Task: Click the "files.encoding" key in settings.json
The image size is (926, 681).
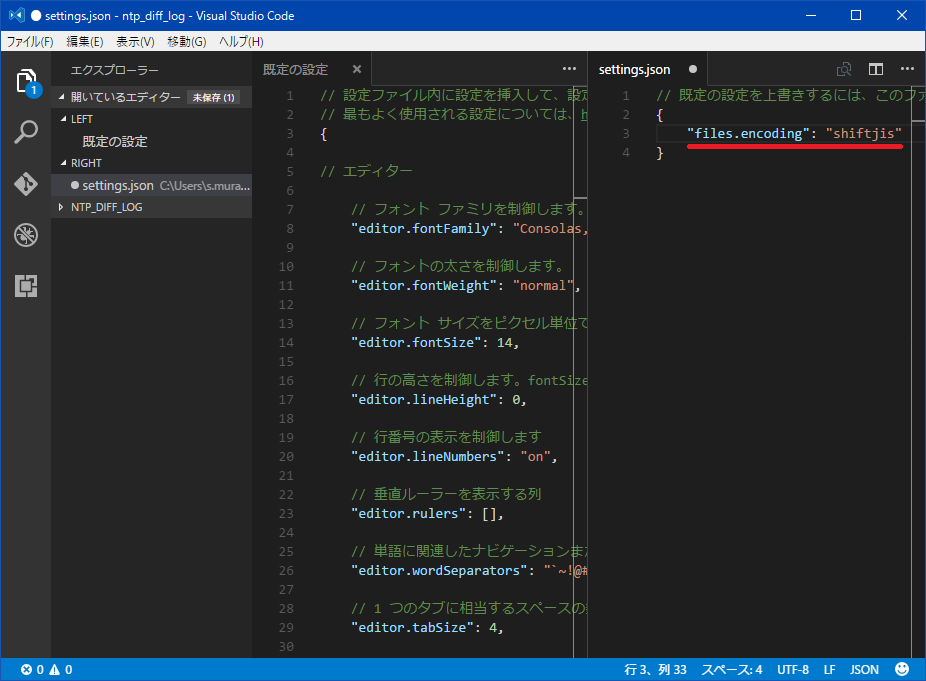Action: pos(748,133)
